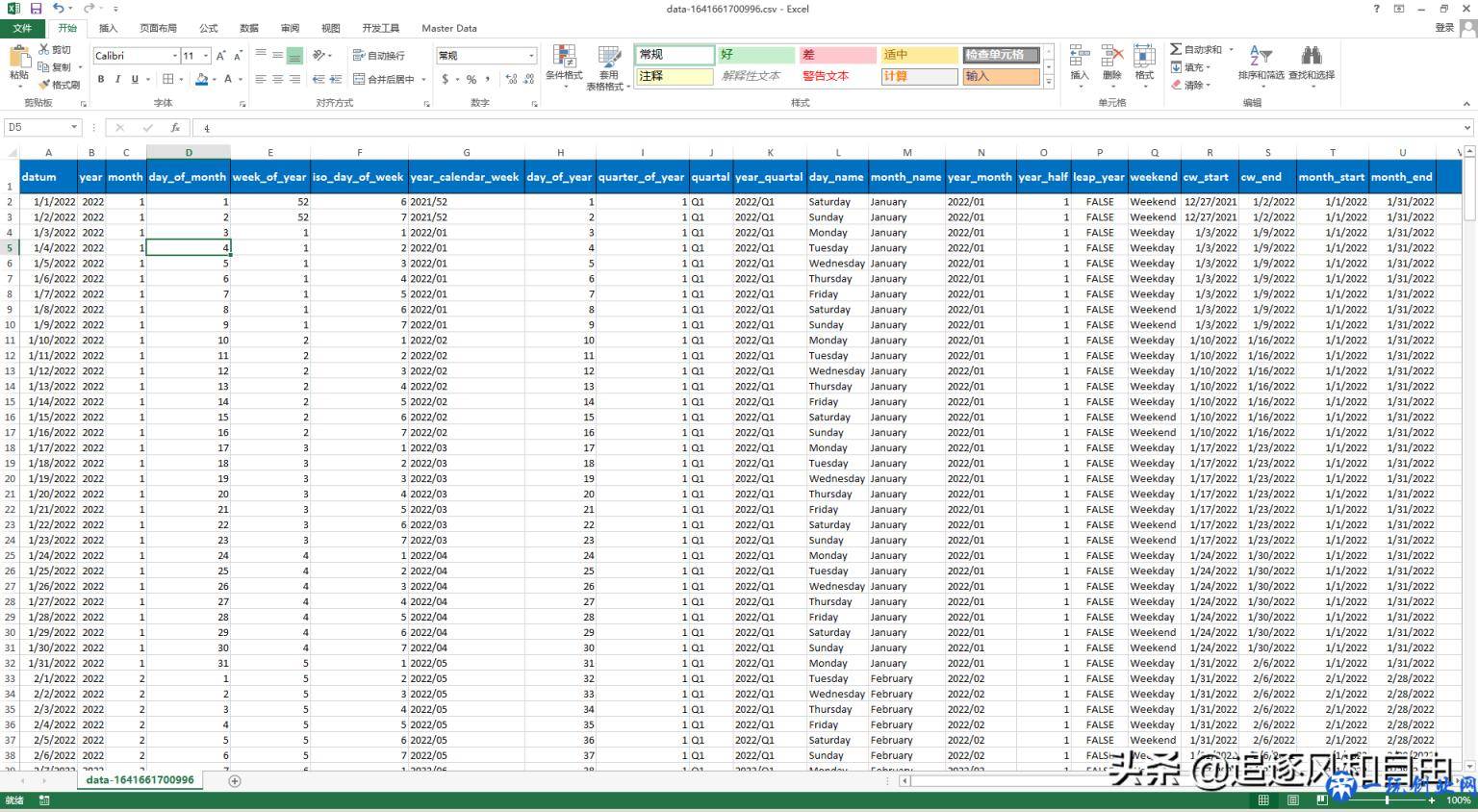
Task: Open the Name Box dropdown arrow
Action: point(74,127)
